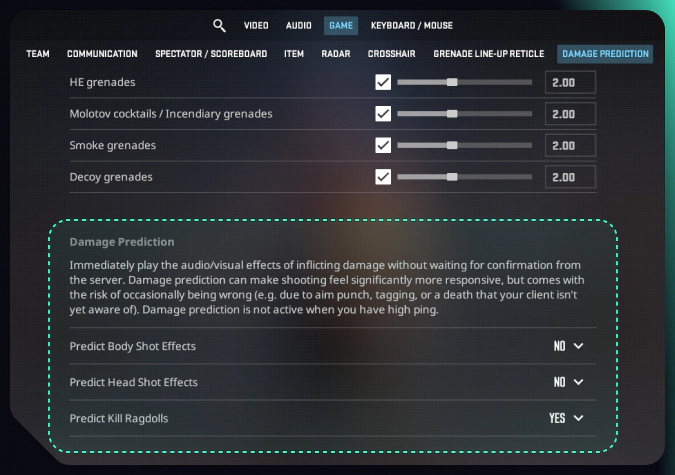Switch to the Video settings tab

tap(256, 26)
